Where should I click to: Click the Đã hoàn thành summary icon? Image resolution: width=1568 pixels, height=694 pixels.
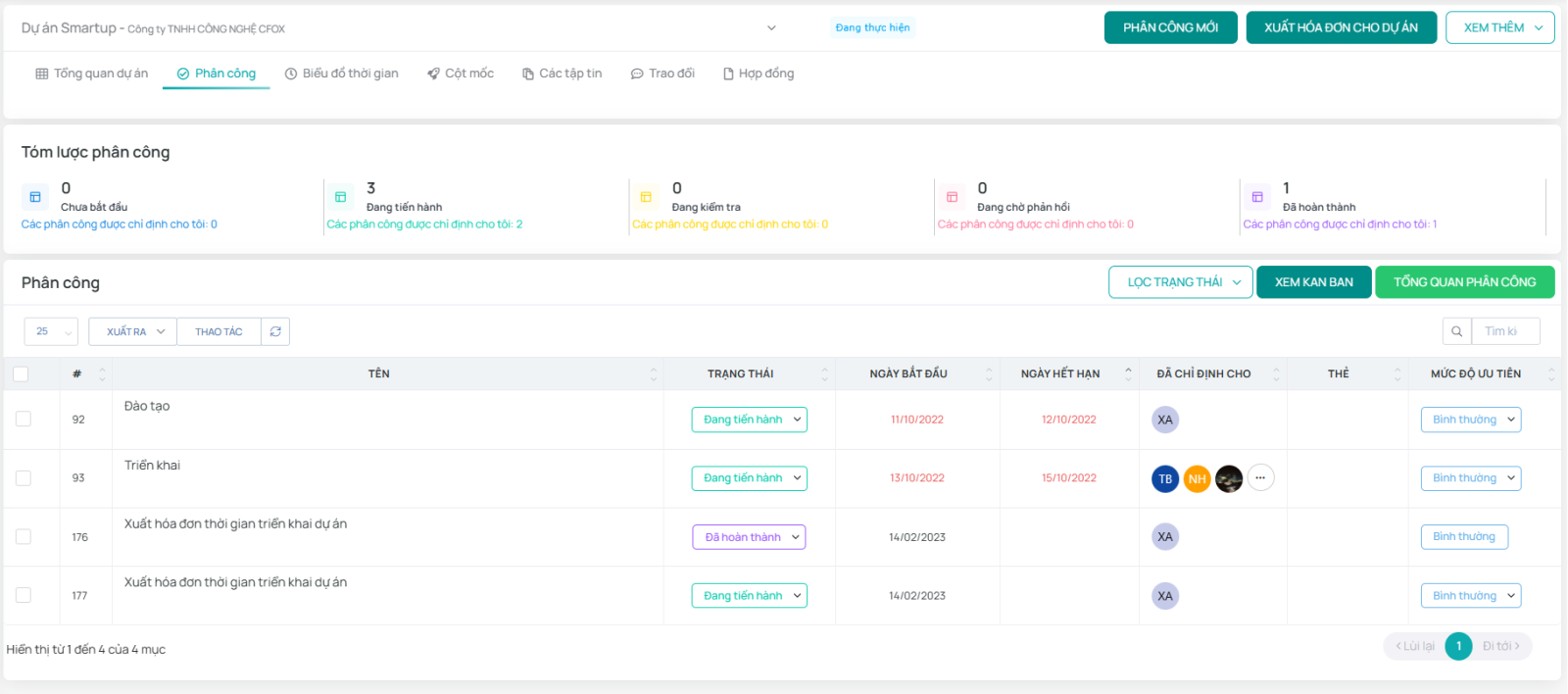(x=1256, y=197)
